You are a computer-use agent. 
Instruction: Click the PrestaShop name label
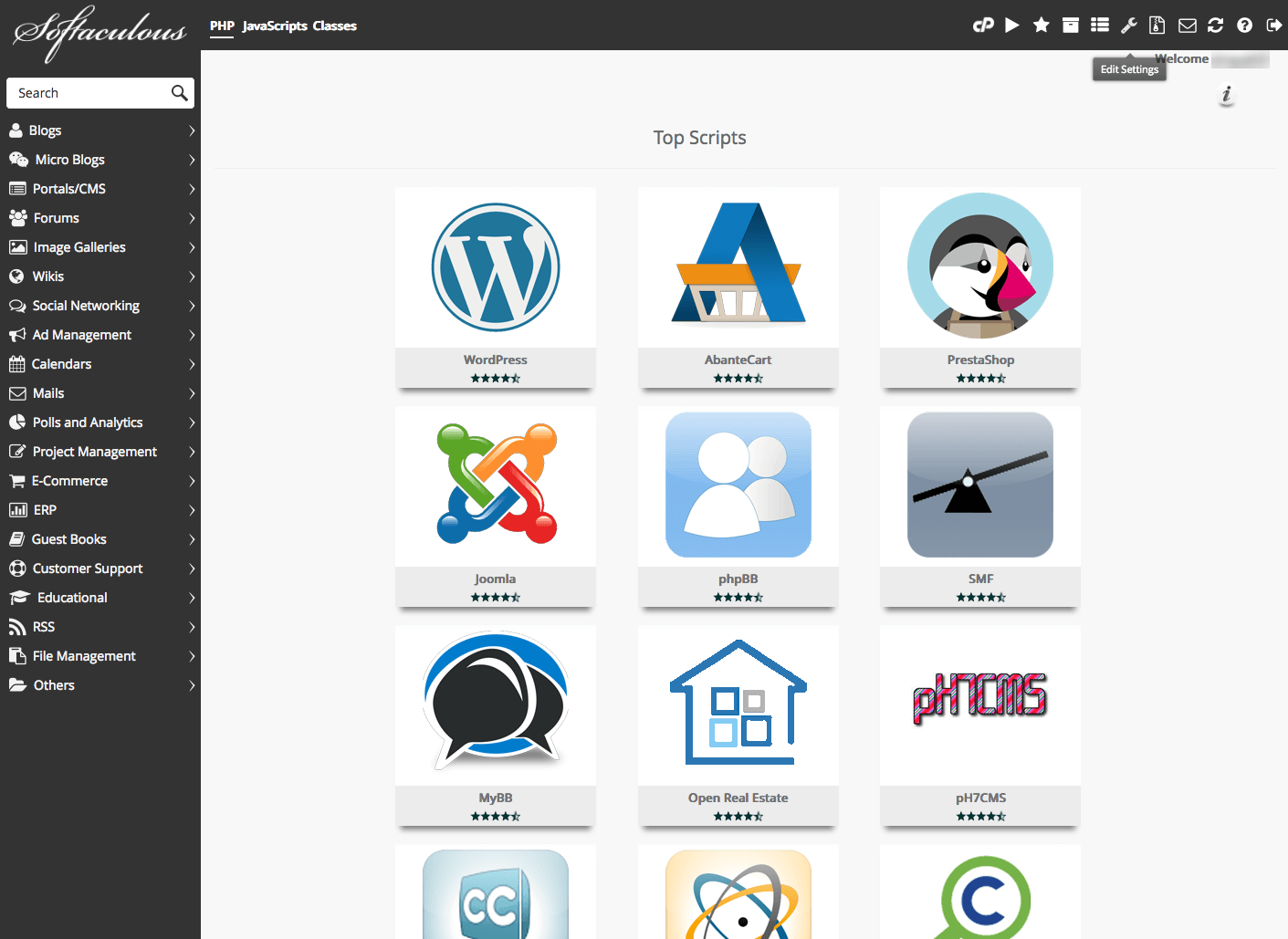click(980, 360)
